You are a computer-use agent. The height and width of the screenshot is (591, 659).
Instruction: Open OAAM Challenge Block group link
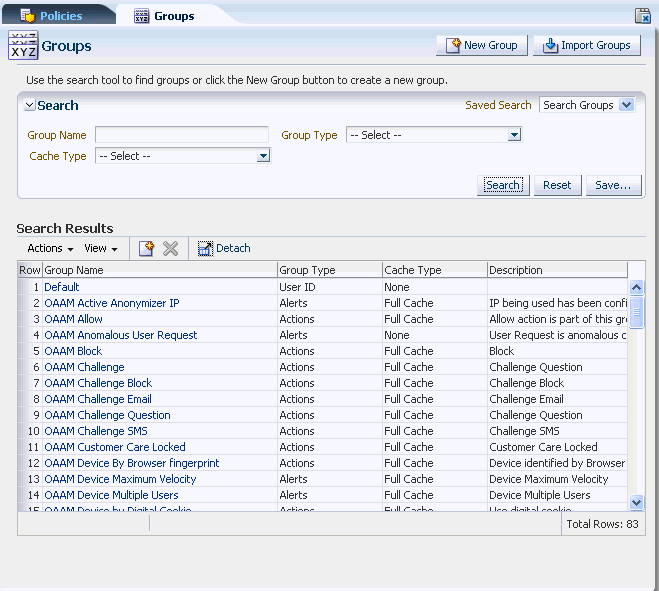tap(98, 383)
